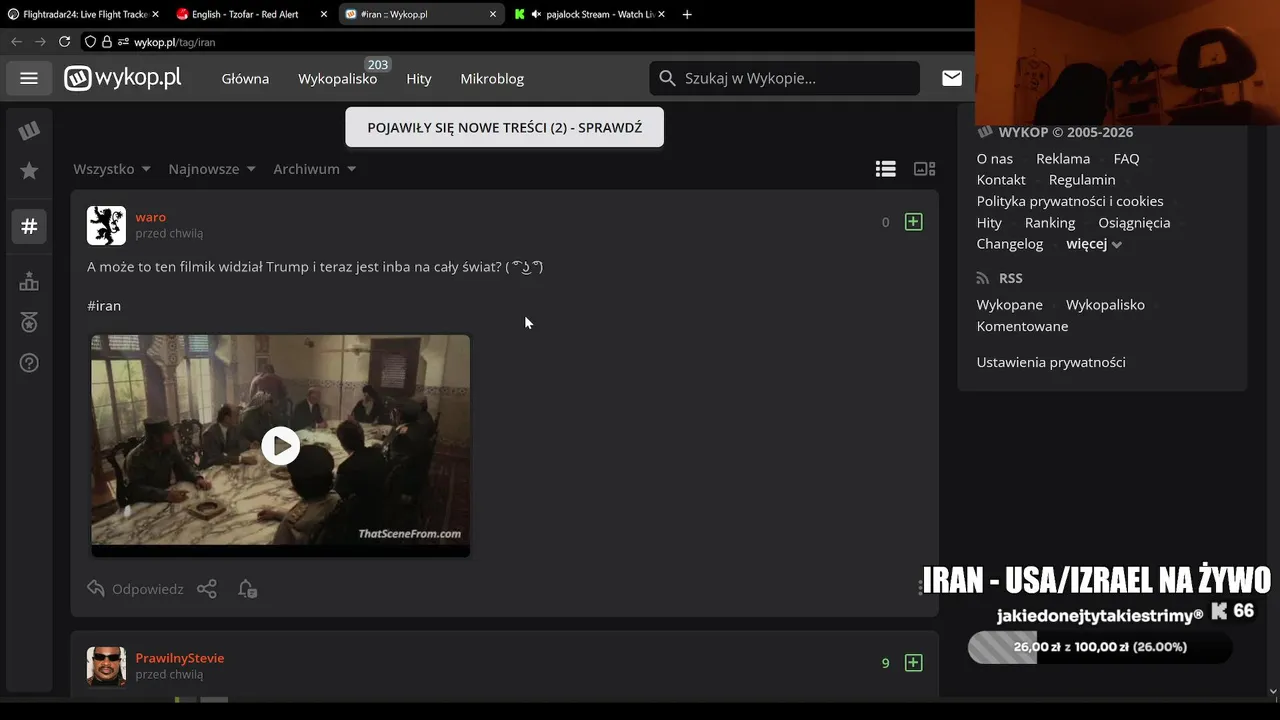The height and width of the screenshot is (720, 1280).
Task: Expand the Archiwum dropdown
Action: click(315, 169)
